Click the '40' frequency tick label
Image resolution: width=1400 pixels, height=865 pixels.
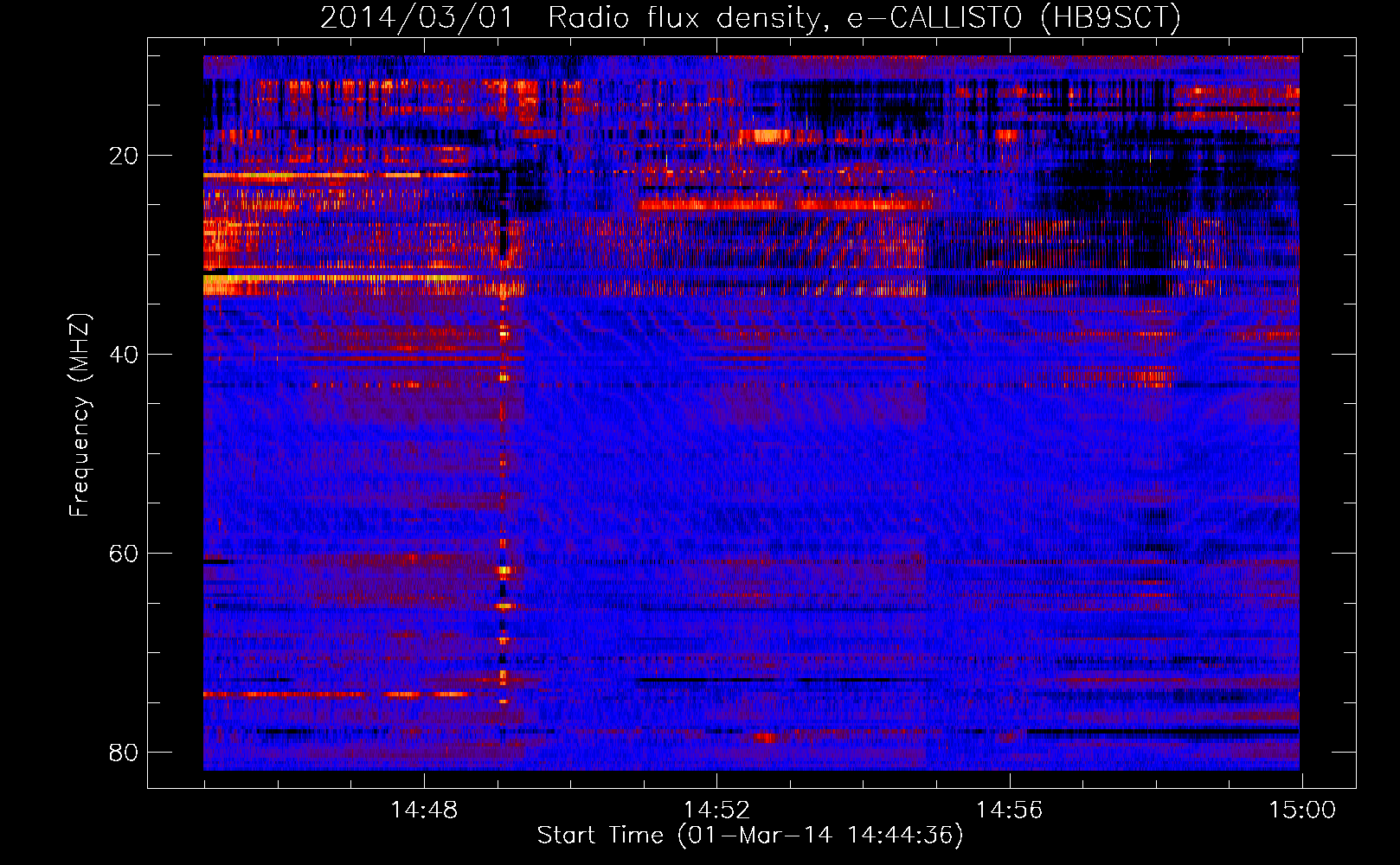pyautogui.click(x=124, y=355)
